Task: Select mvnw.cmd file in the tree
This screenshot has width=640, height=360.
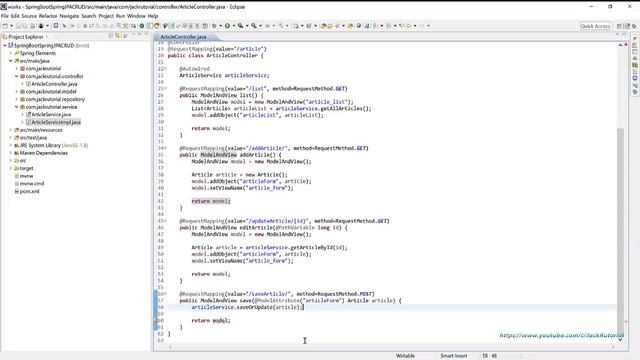Action: [x=32, y=184]
